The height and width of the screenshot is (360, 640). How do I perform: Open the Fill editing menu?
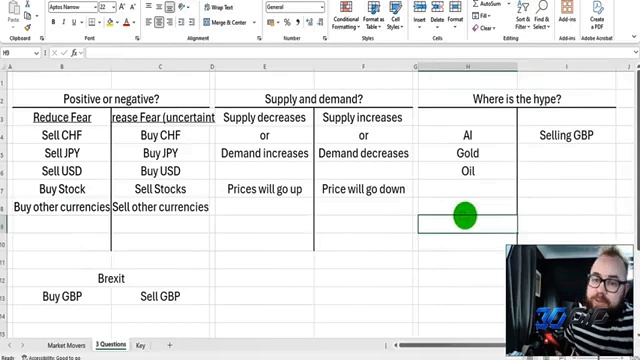point(482,16)
